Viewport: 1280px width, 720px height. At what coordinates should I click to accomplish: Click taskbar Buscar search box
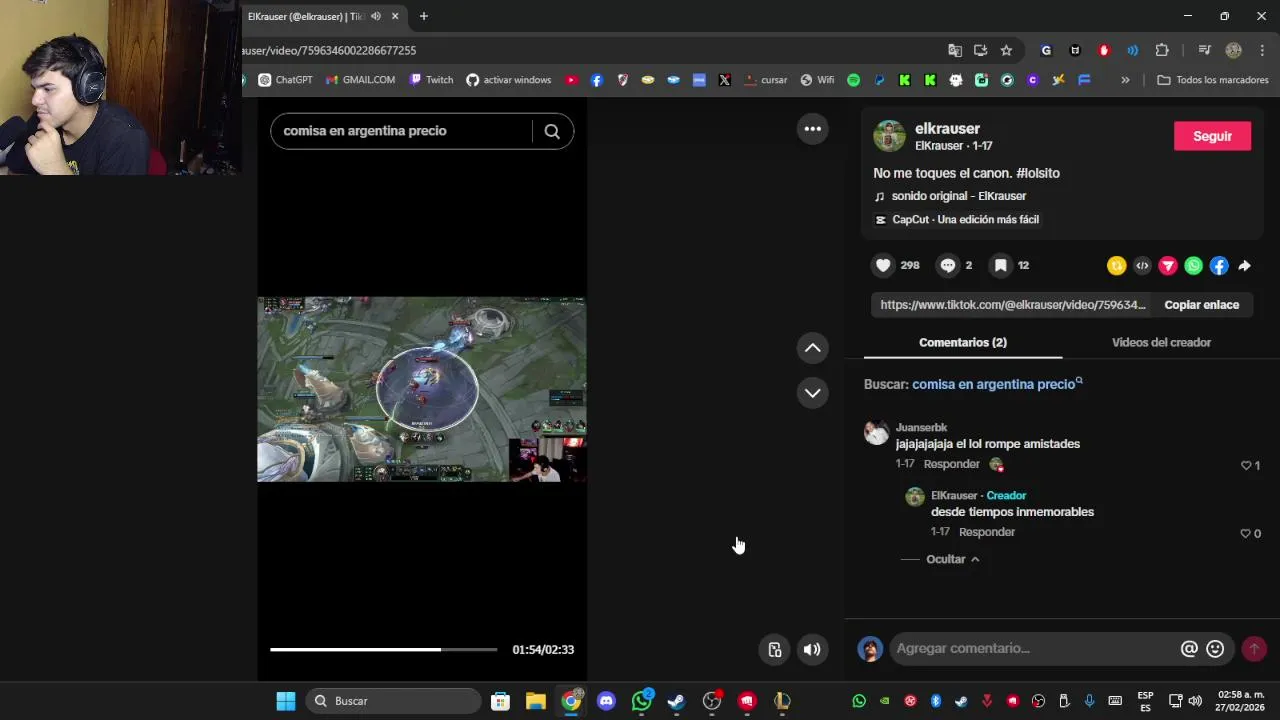(x=394, y=701)
